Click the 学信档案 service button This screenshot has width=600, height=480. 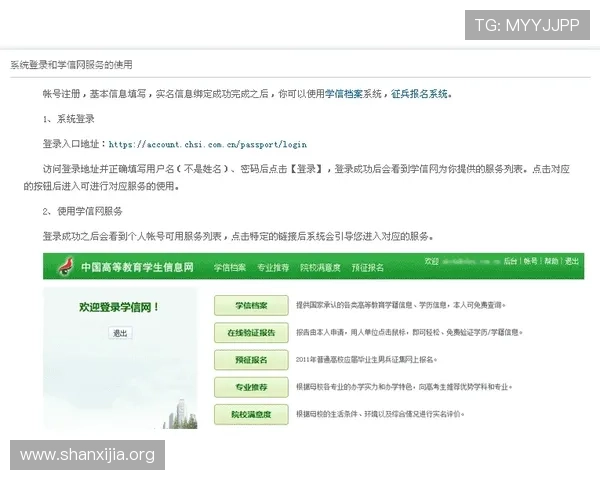pos(251,305)
